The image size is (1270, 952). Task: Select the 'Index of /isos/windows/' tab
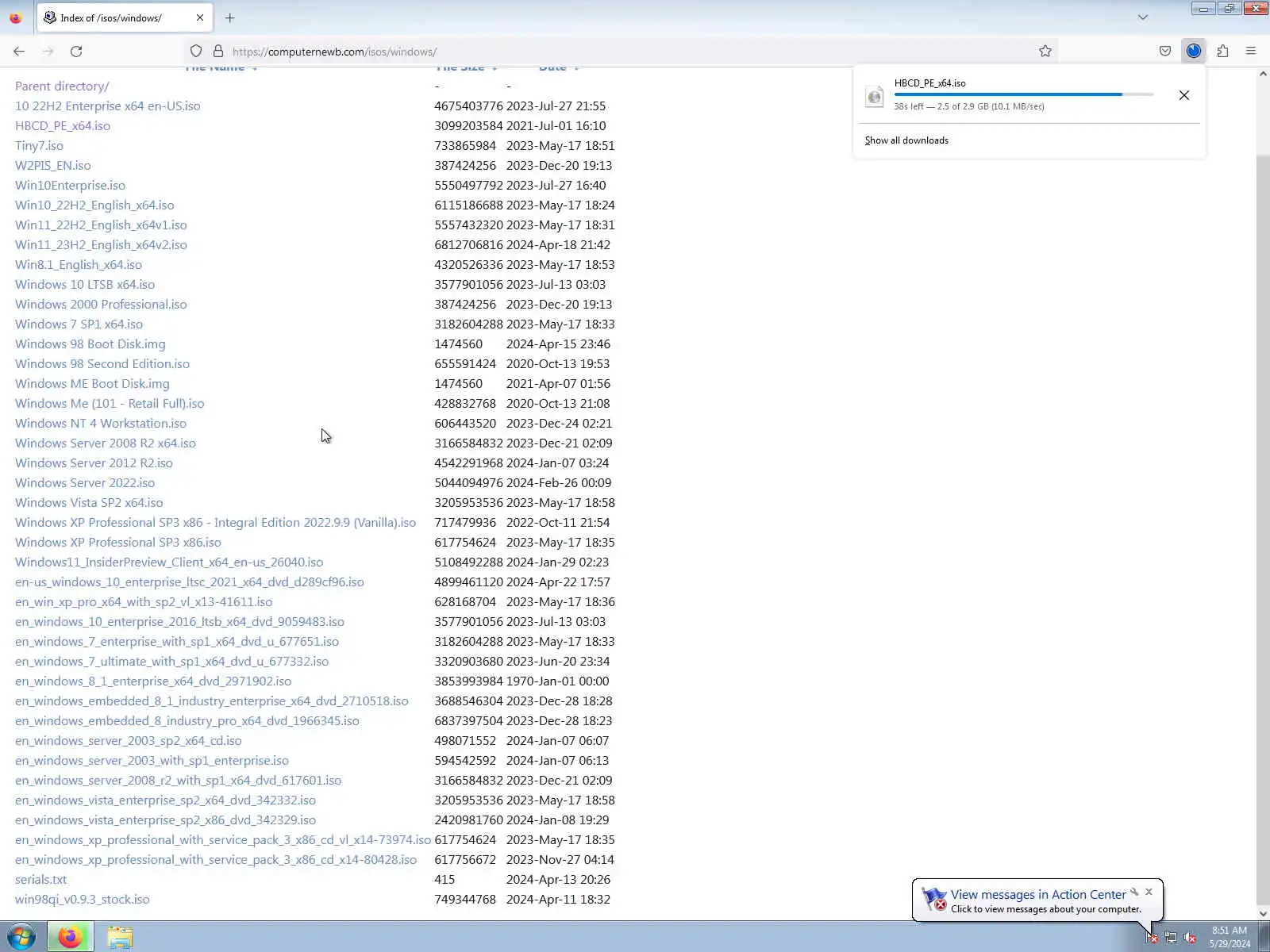pos(123,17)
